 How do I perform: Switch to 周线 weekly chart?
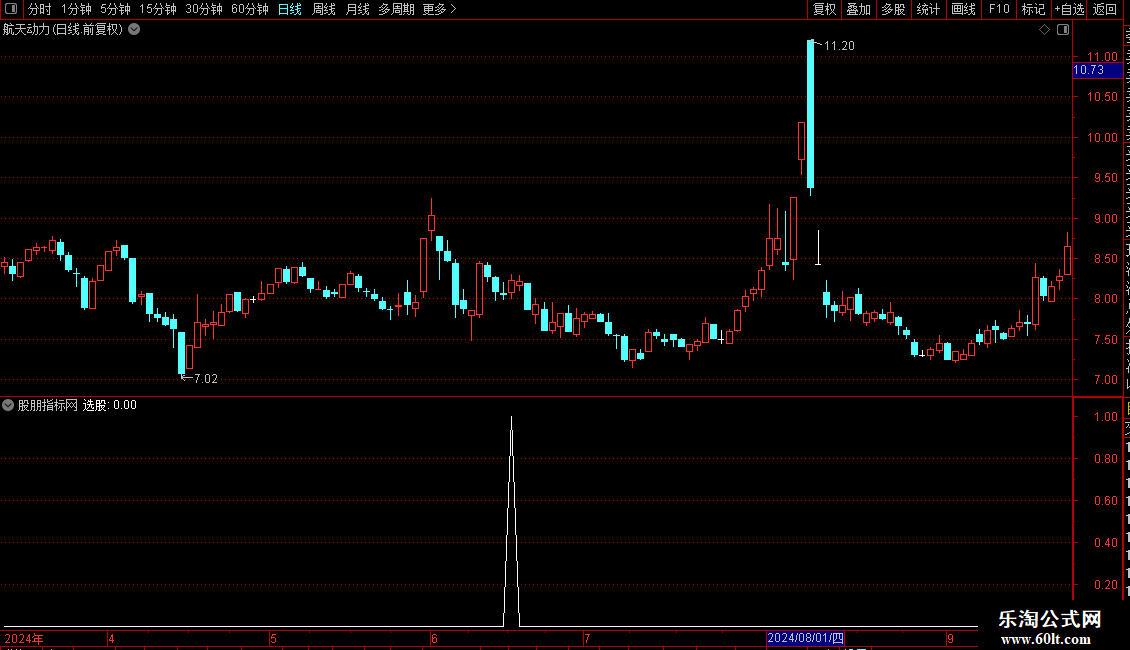[324, 9]
